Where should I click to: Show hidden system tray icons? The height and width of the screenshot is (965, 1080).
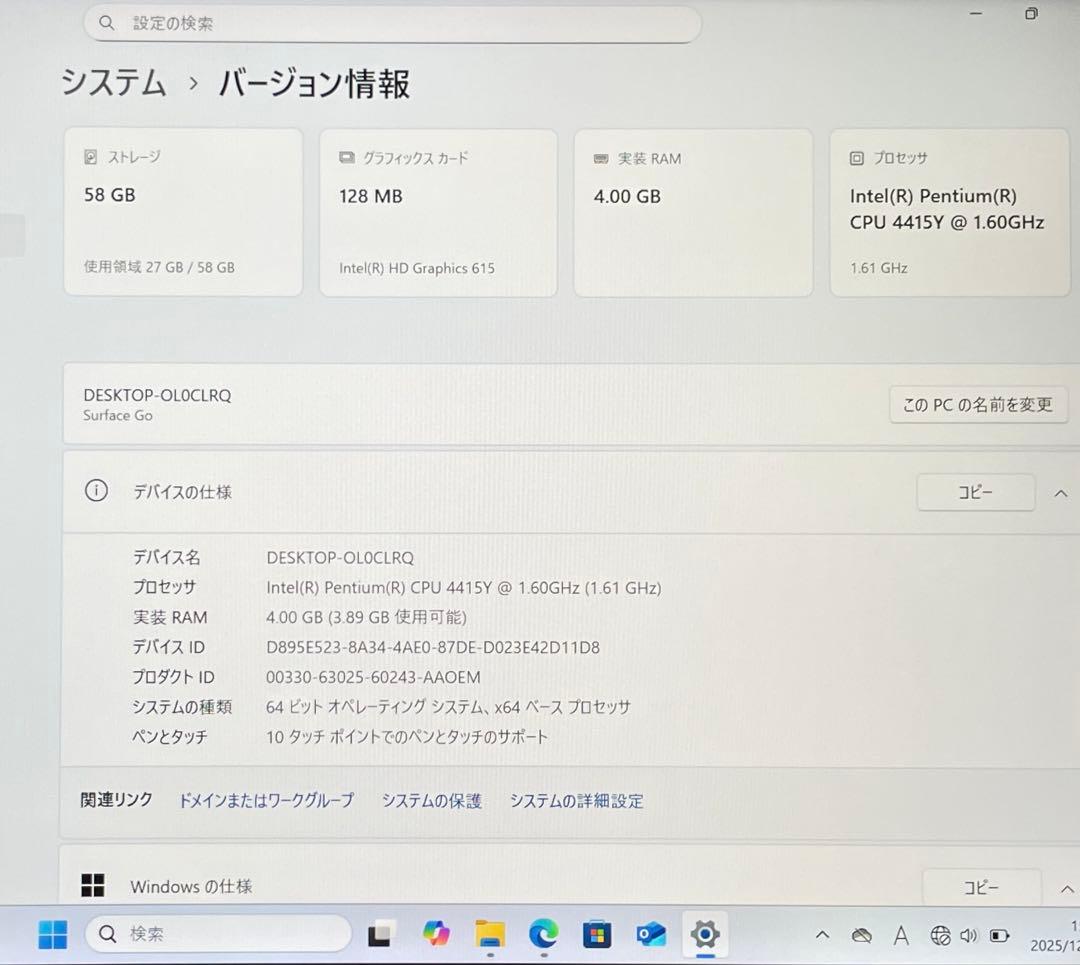[822, 935]
